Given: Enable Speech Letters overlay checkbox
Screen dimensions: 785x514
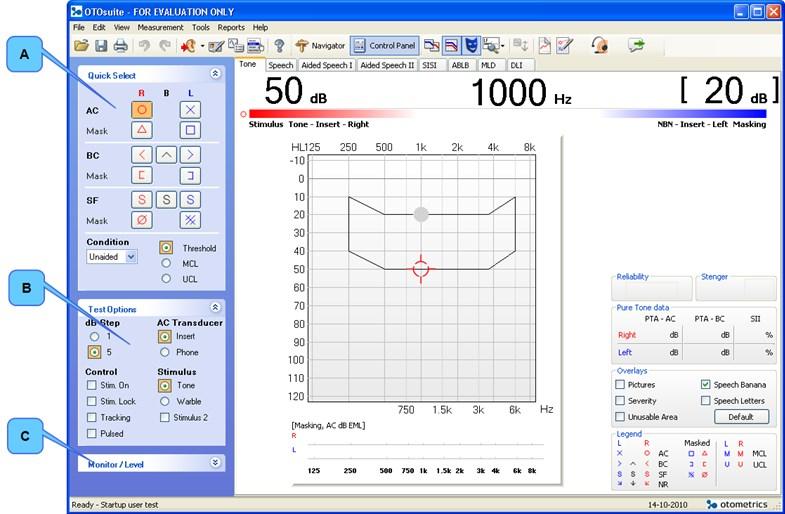Looking at the screenshot, I should 705,400.
